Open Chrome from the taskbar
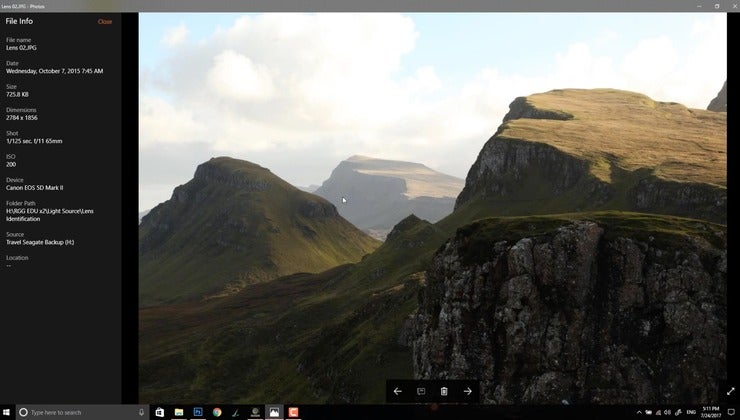The height and width of the screenshot is (420, 740). (x=217, y=412)
